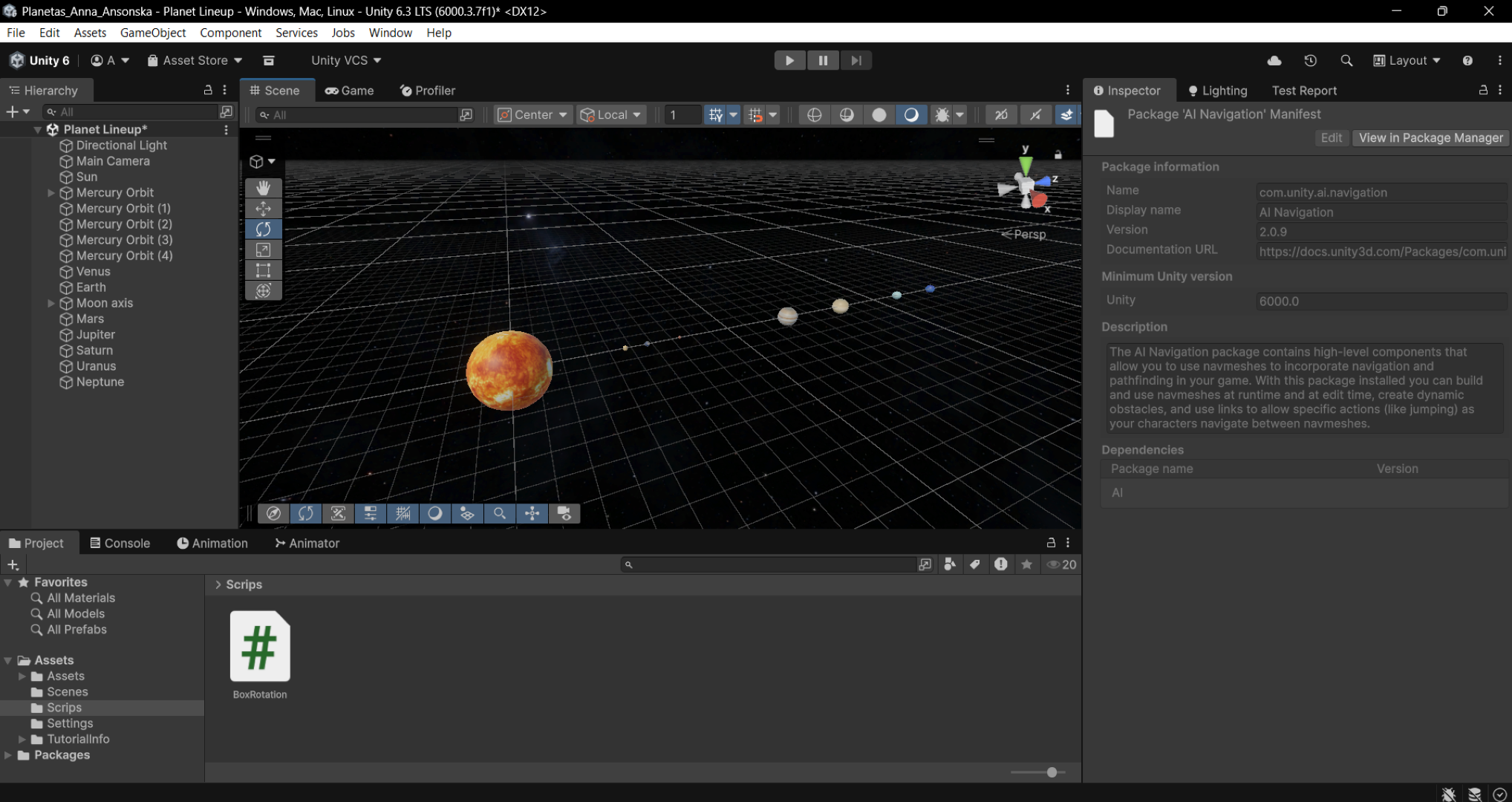Open the Asset Store button
This screenshot has height=802, width=1512.
pos(195,60)
